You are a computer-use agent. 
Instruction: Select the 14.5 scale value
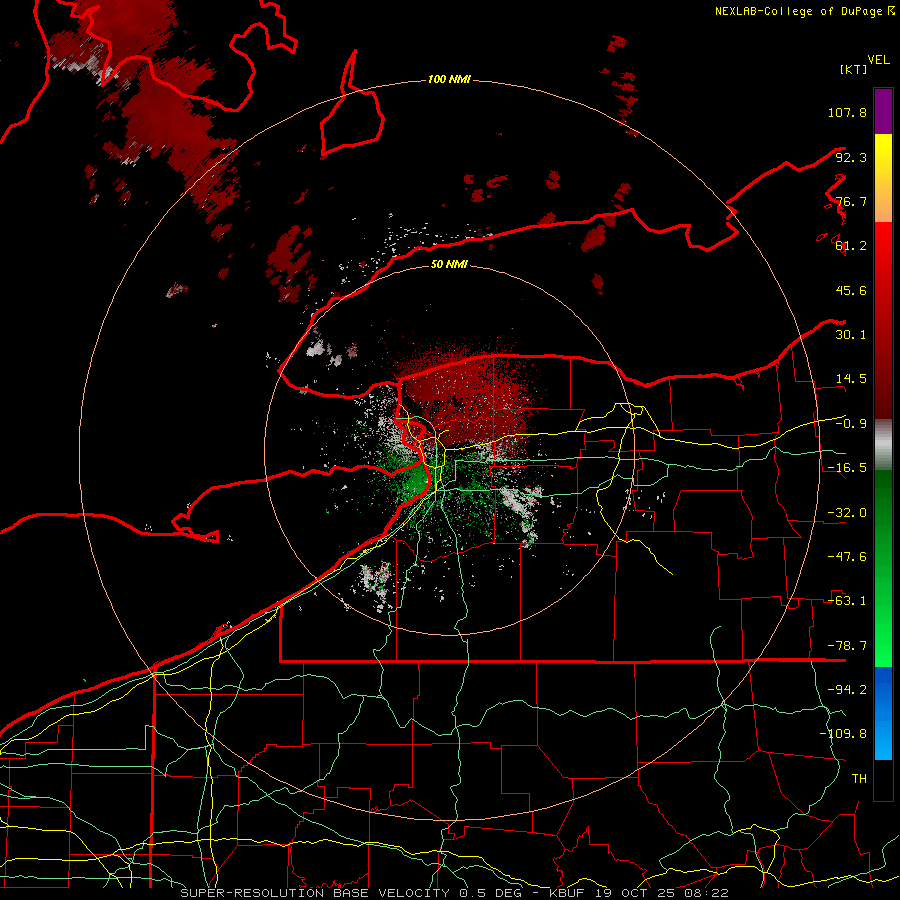(851, 379)
